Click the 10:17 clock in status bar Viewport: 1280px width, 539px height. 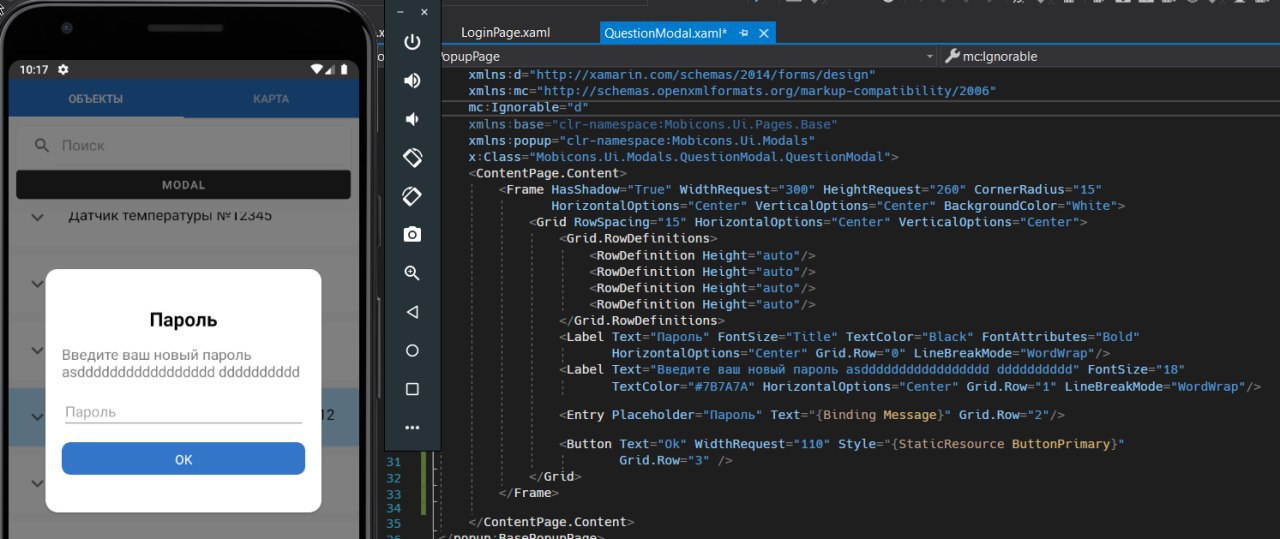34,70
